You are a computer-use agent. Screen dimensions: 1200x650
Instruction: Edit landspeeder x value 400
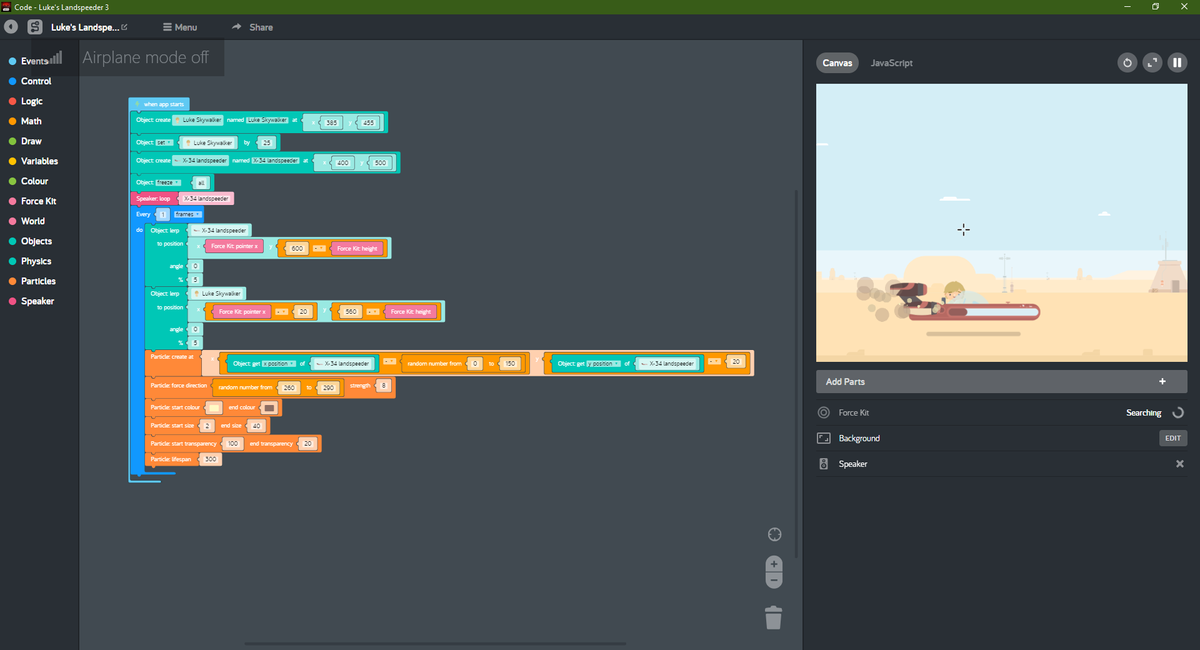pos(343,162)
